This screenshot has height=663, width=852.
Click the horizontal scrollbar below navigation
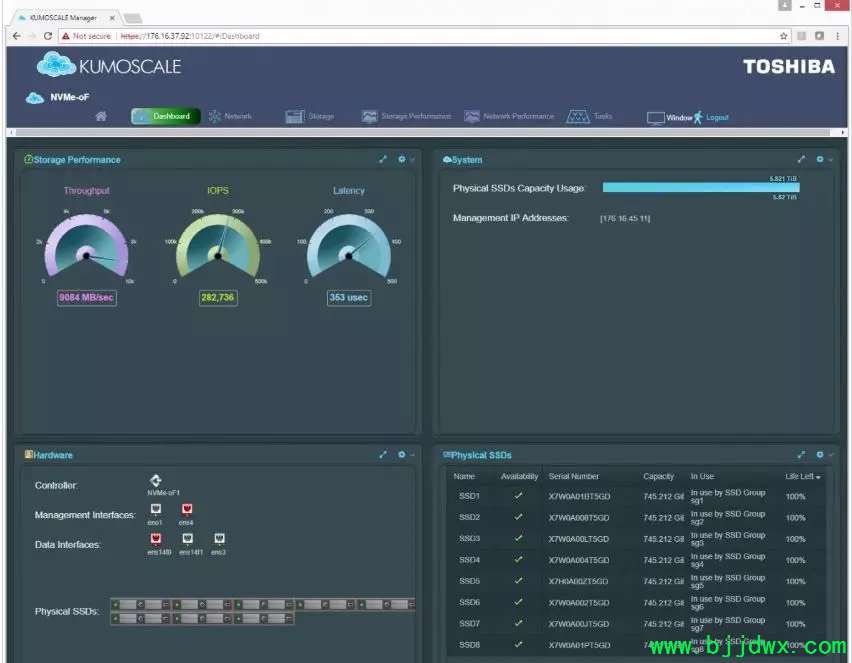[x=423, y=132]
